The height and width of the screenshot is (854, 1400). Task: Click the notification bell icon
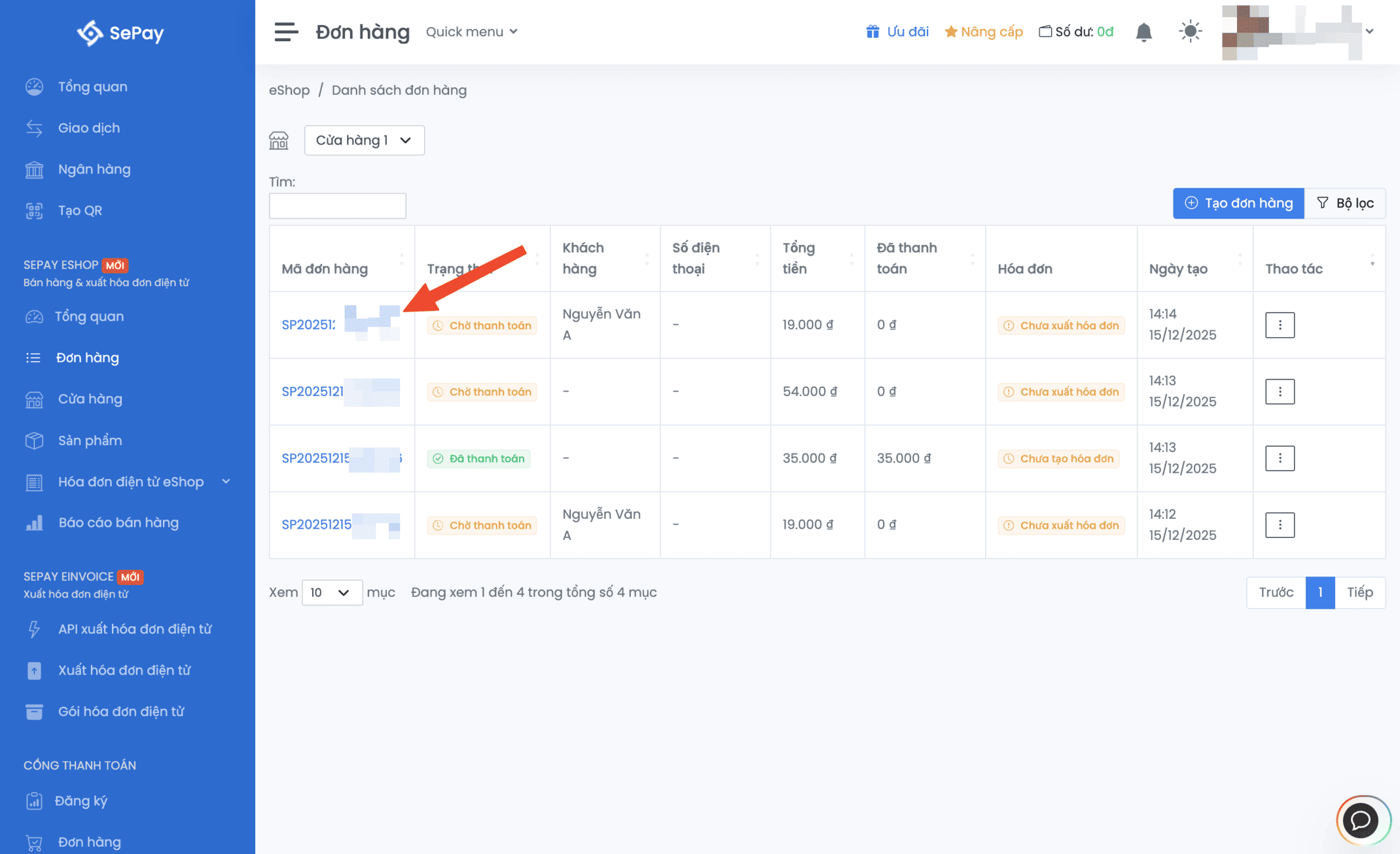tap(1143, 32)
